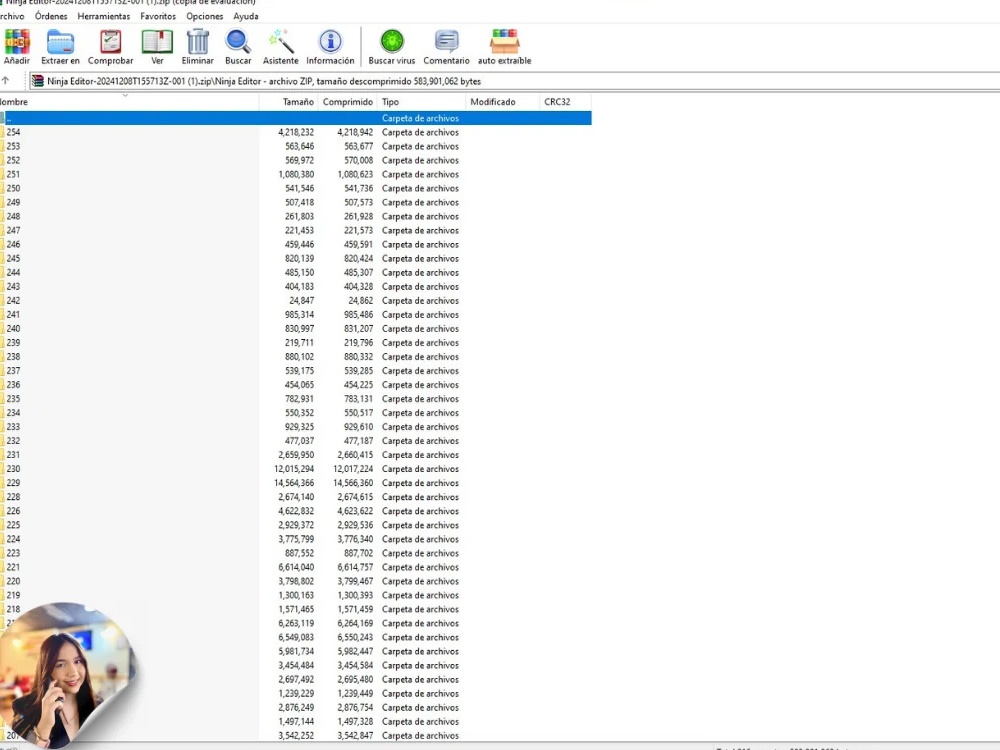Select the parent folder '..' row
The width and height of the screenshot is (1000, 750).
click(x=296, y=118)
